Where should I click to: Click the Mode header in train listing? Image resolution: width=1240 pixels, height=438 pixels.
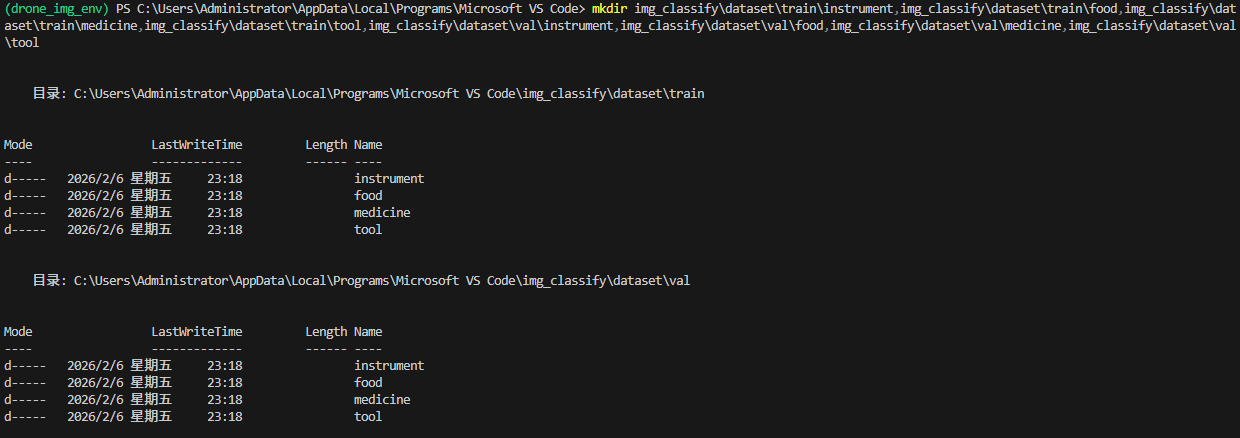pos(18,145)
